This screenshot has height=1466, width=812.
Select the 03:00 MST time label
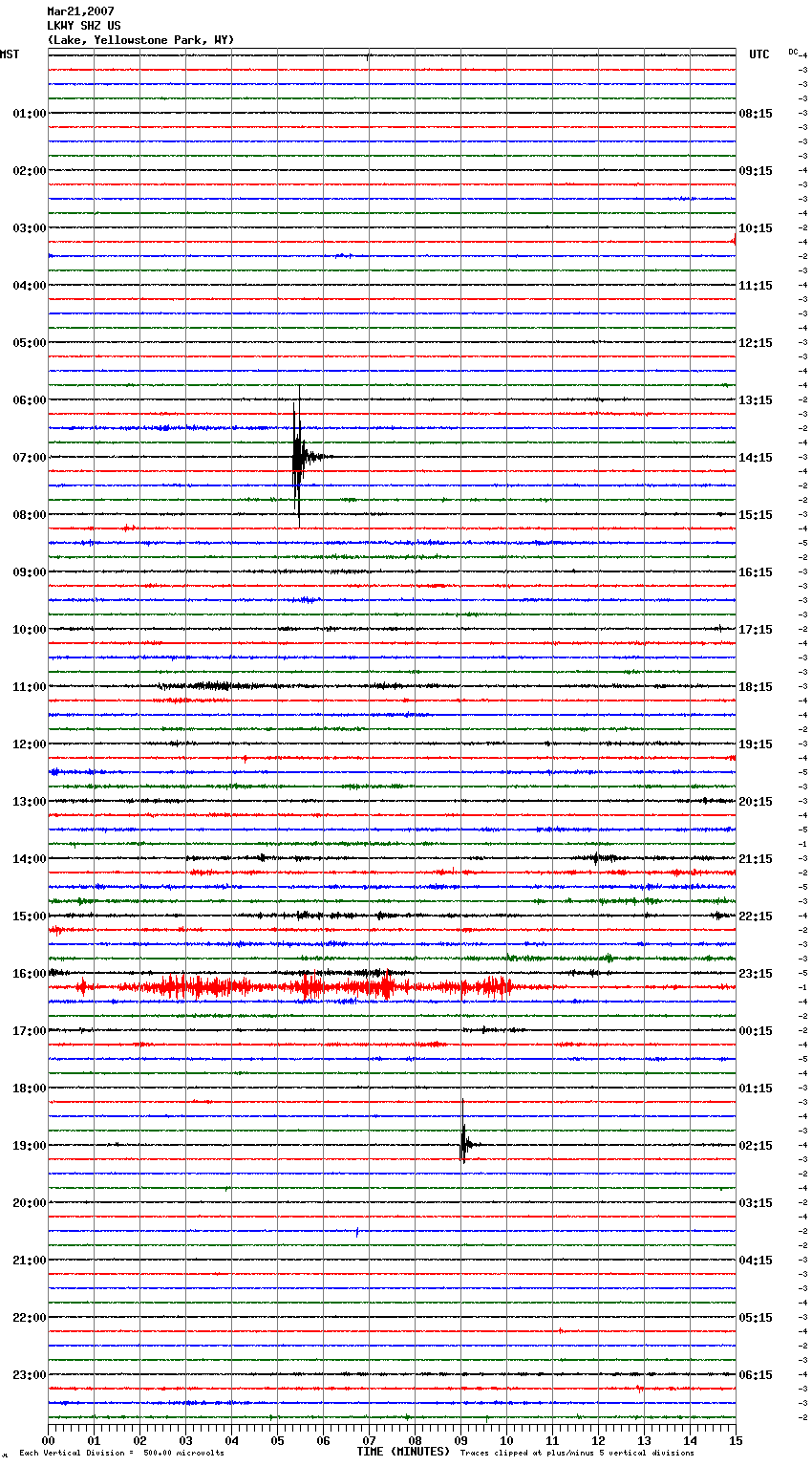click(30, 228)
